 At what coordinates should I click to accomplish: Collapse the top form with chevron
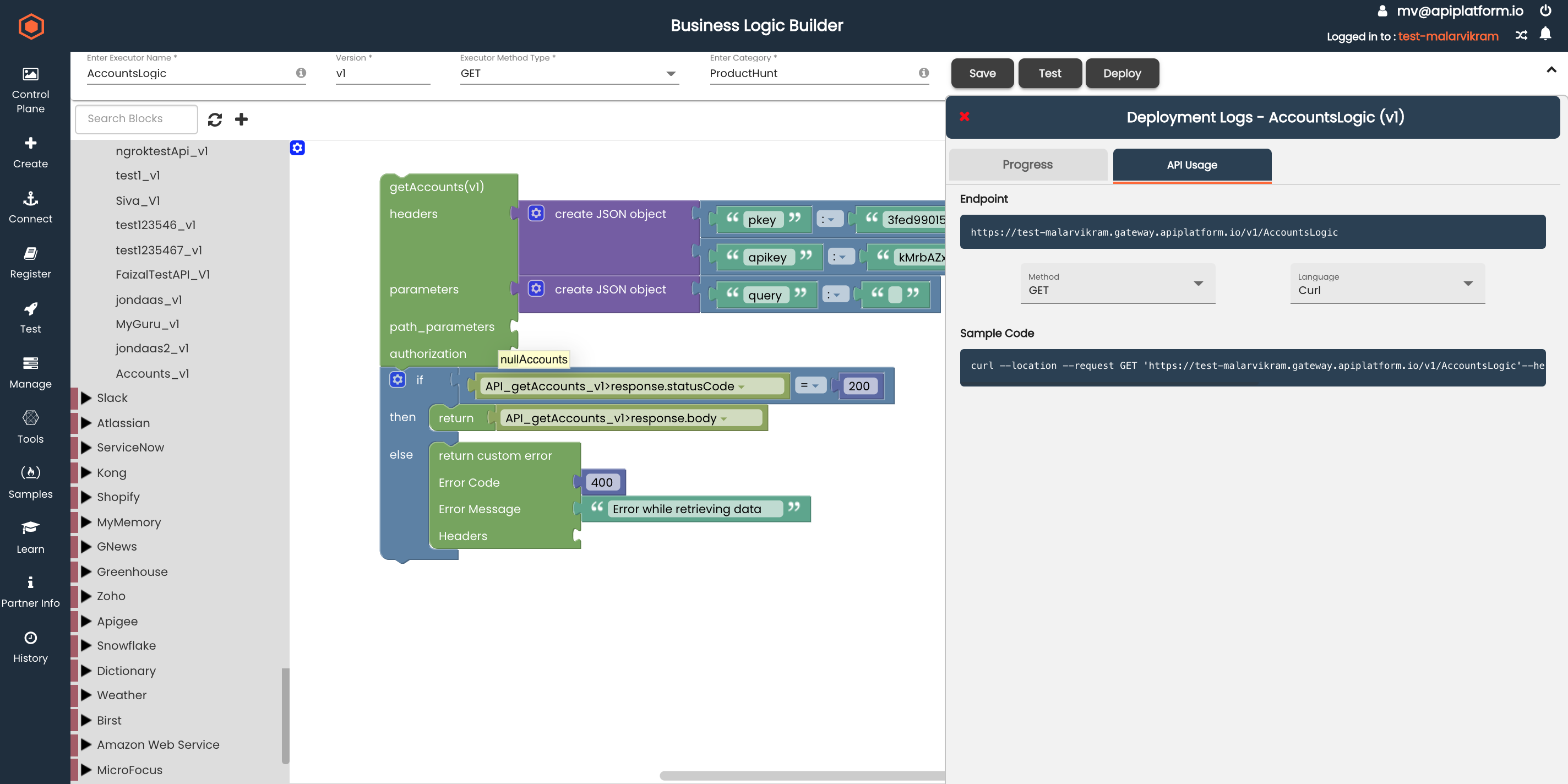pos(1551,69)
